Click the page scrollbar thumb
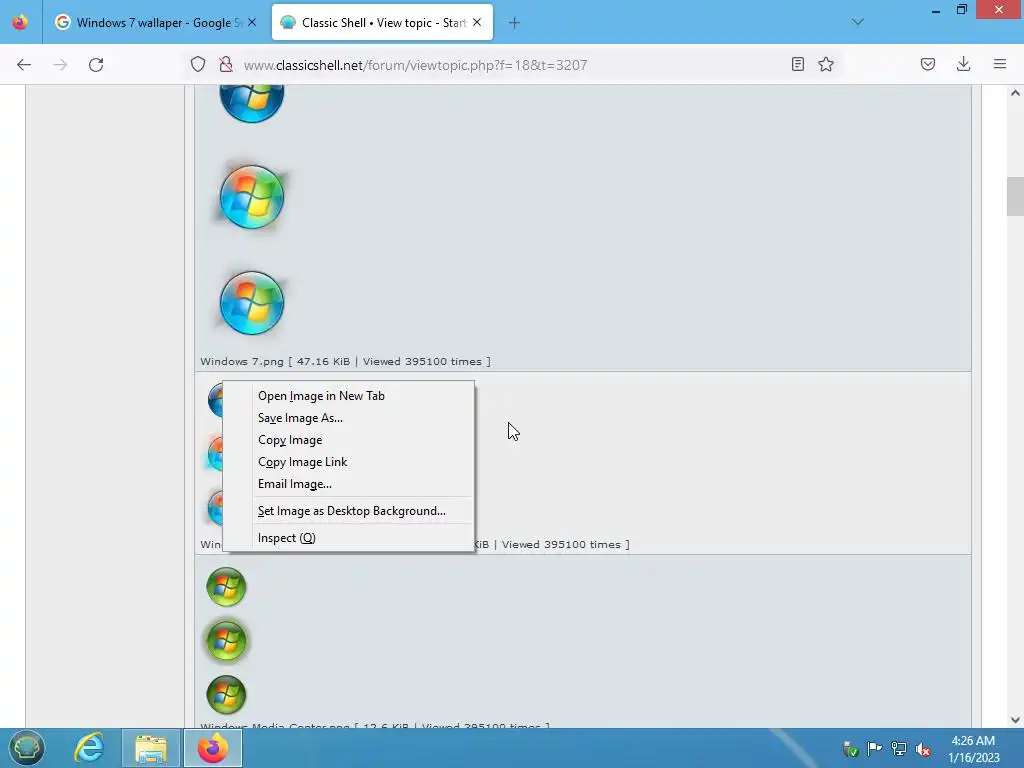 [x=1015, y=196]
